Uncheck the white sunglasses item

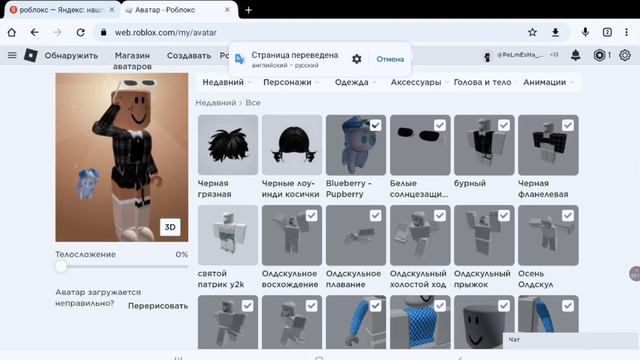click(440, 125)
